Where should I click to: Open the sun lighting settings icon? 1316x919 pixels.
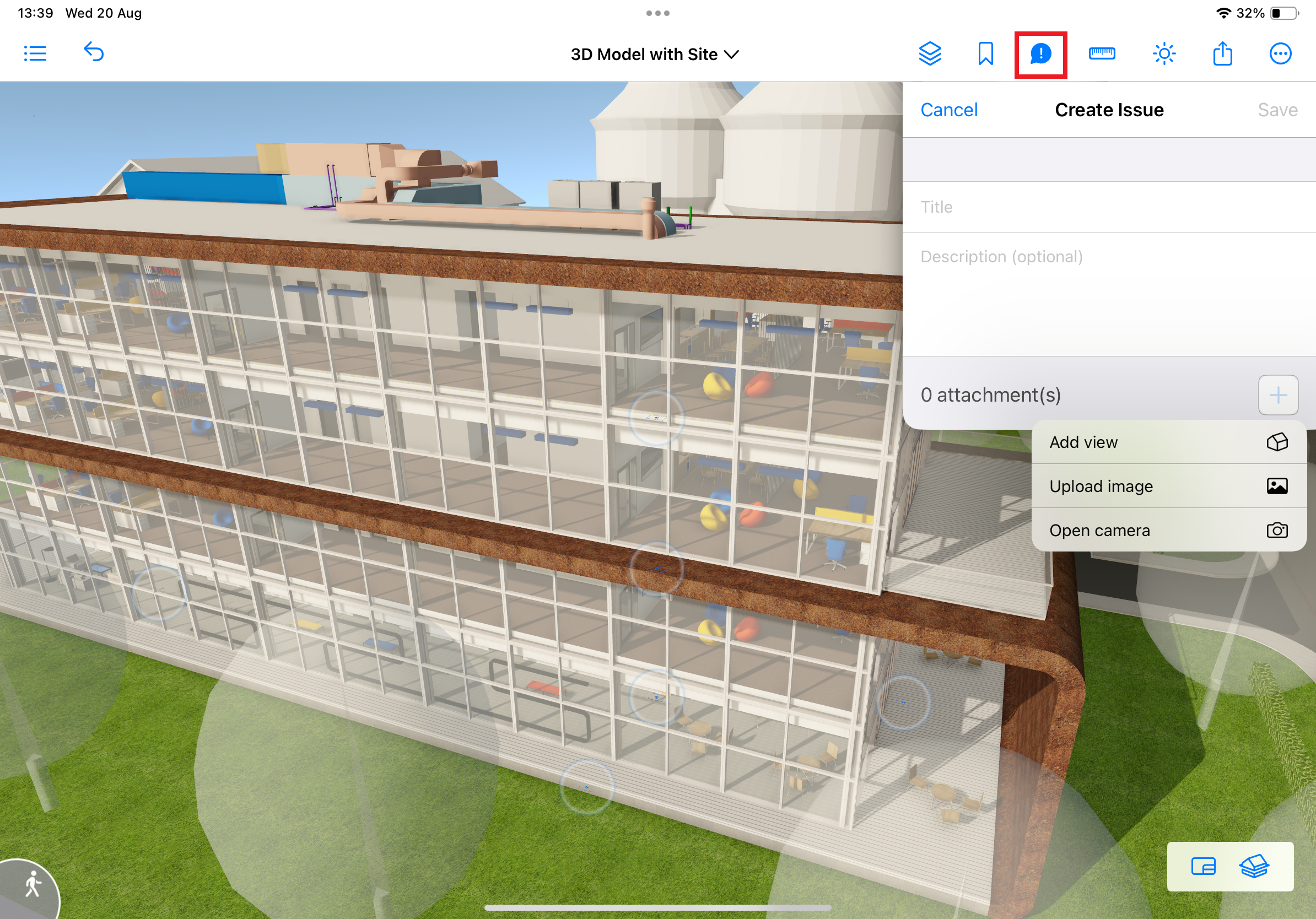pos(1163,54)
